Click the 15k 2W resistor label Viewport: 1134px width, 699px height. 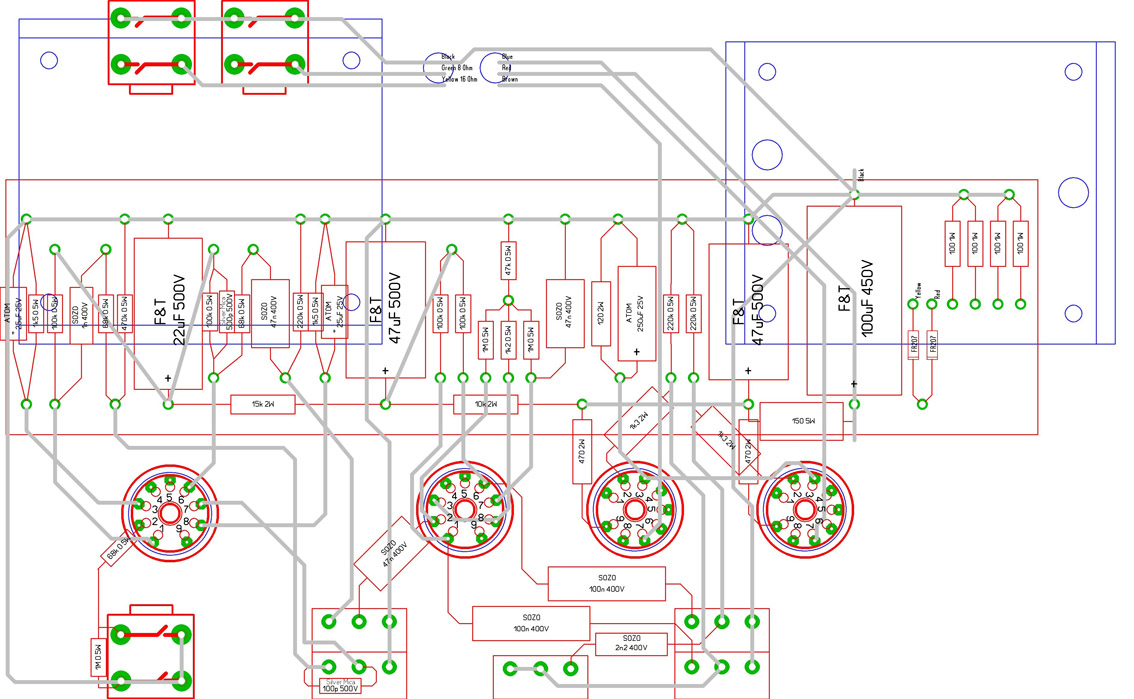pos(263,404)
